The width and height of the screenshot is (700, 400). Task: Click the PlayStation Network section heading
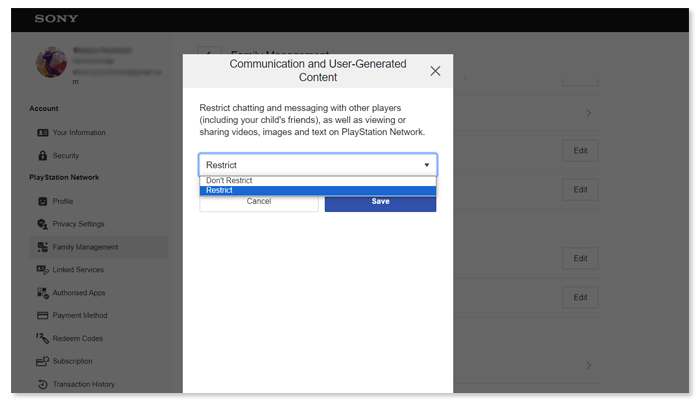pyautogui.click(x=64, y=177)
